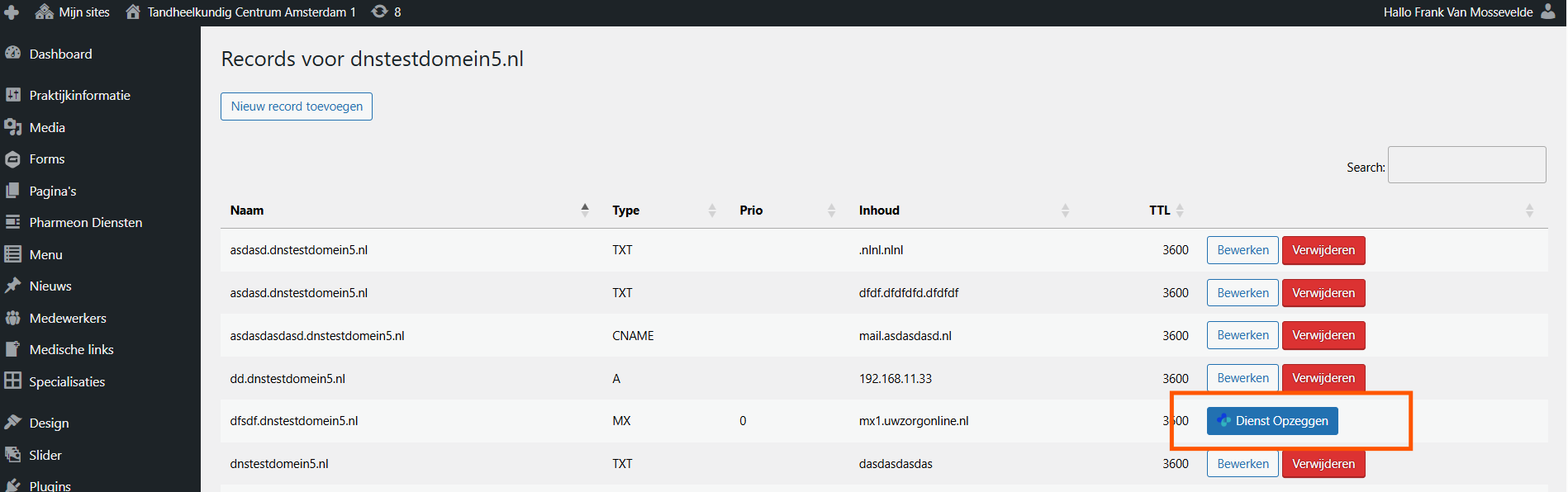The height and width of the screenshot is (492, 1568).
Task: Click the Medewerkers group icon
Action: (12, 318)
